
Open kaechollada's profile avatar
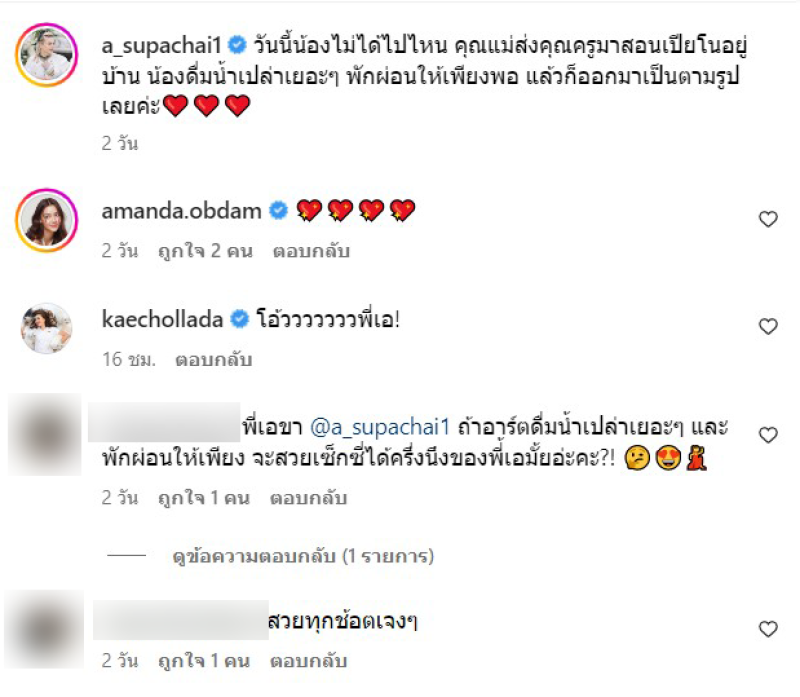click(x=46, y=328)
